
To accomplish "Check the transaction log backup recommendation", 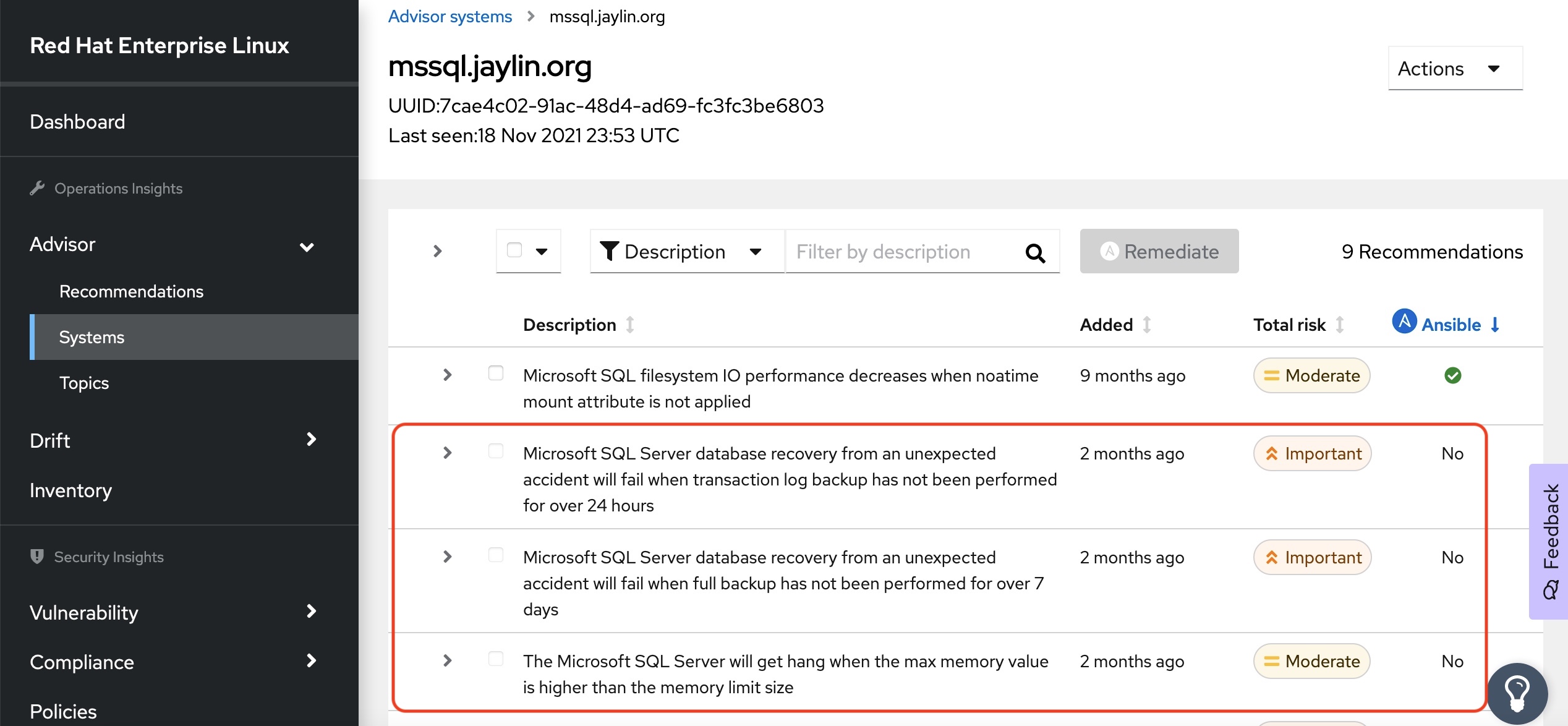I will 496,451.
